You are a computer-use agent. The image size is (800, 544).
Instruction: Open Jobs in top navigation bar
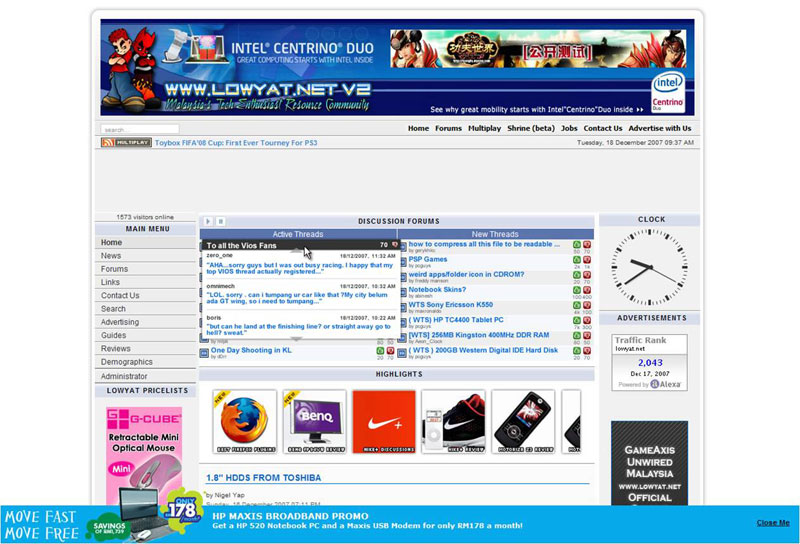coord(569,129)
